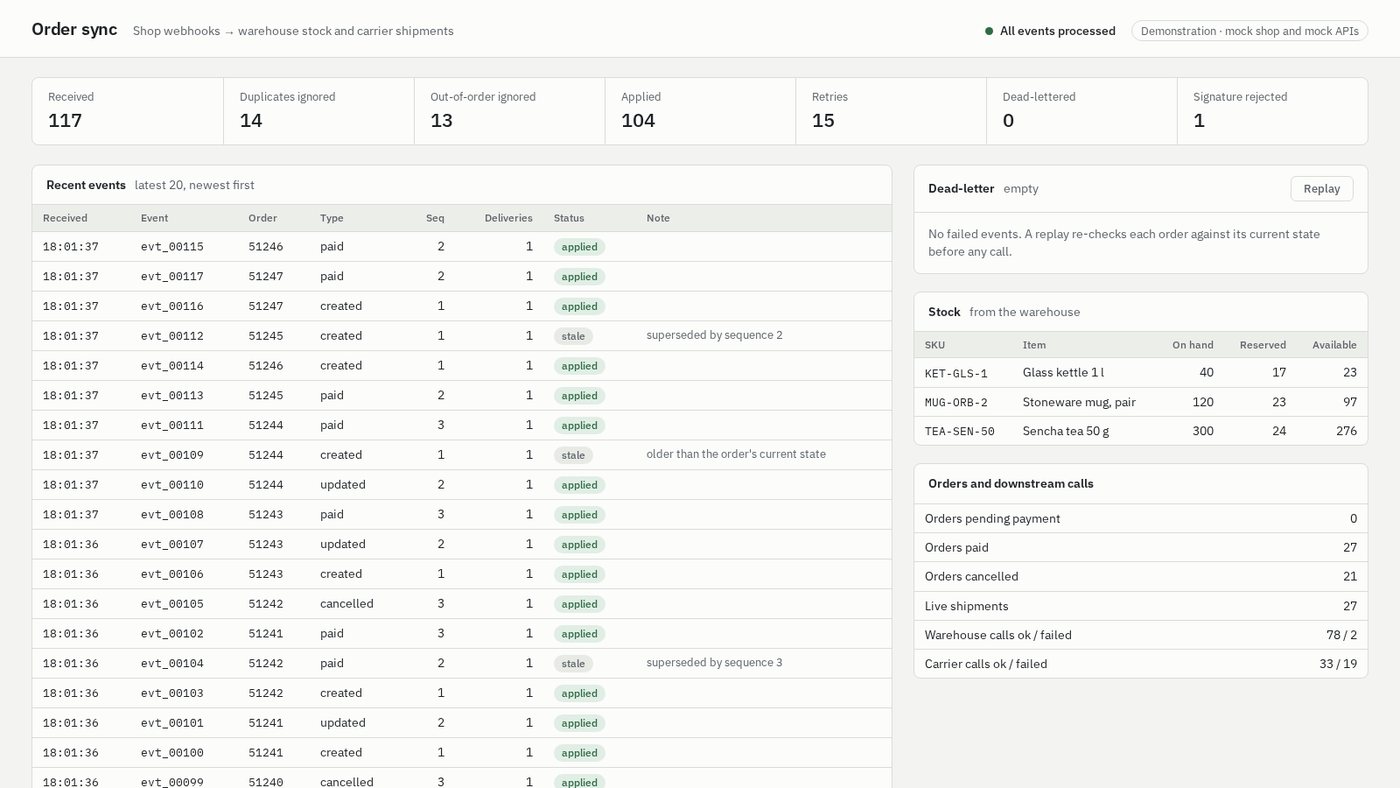Click the SKU KET-GLS-1 in Stock table
The width and height of the screenshot is (1400, 788).
point(956,373)
